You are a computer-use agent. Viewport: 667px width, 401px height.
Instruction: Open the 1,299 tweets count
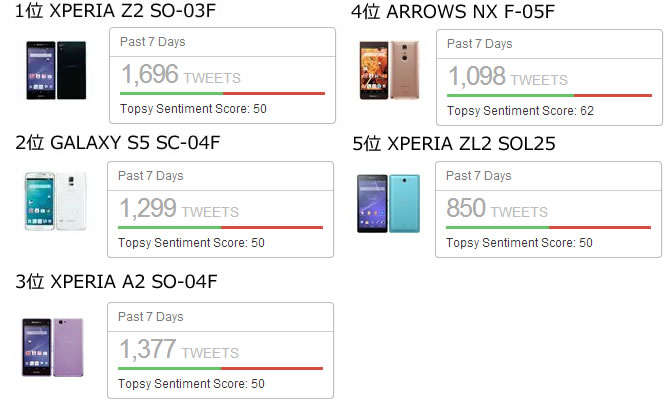coord(179,208)
